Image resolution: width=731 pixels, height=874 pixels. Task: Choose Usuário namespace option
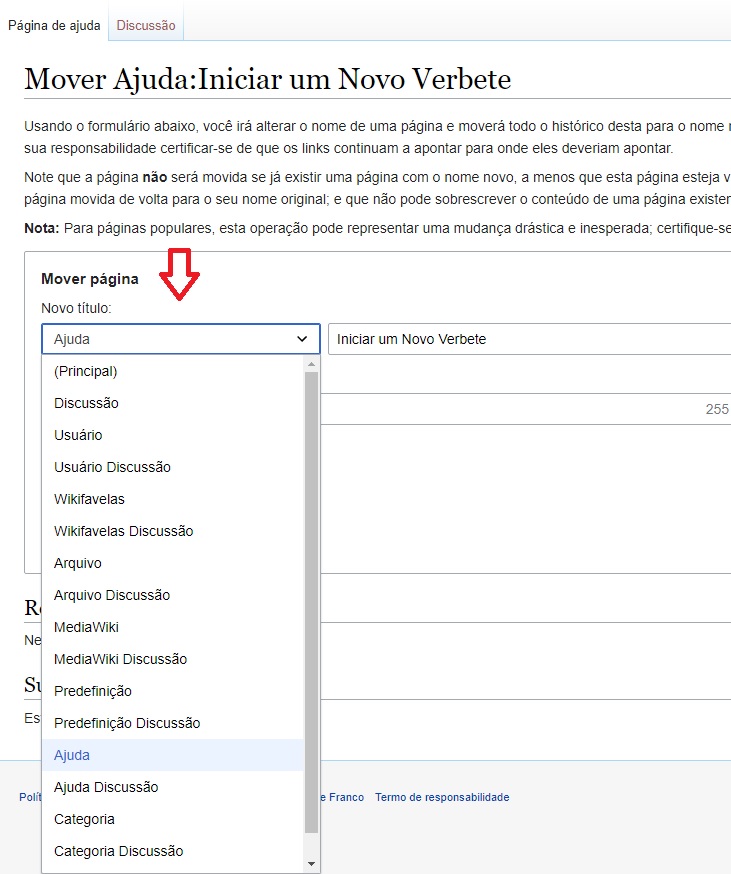click(x=78, y=435)
